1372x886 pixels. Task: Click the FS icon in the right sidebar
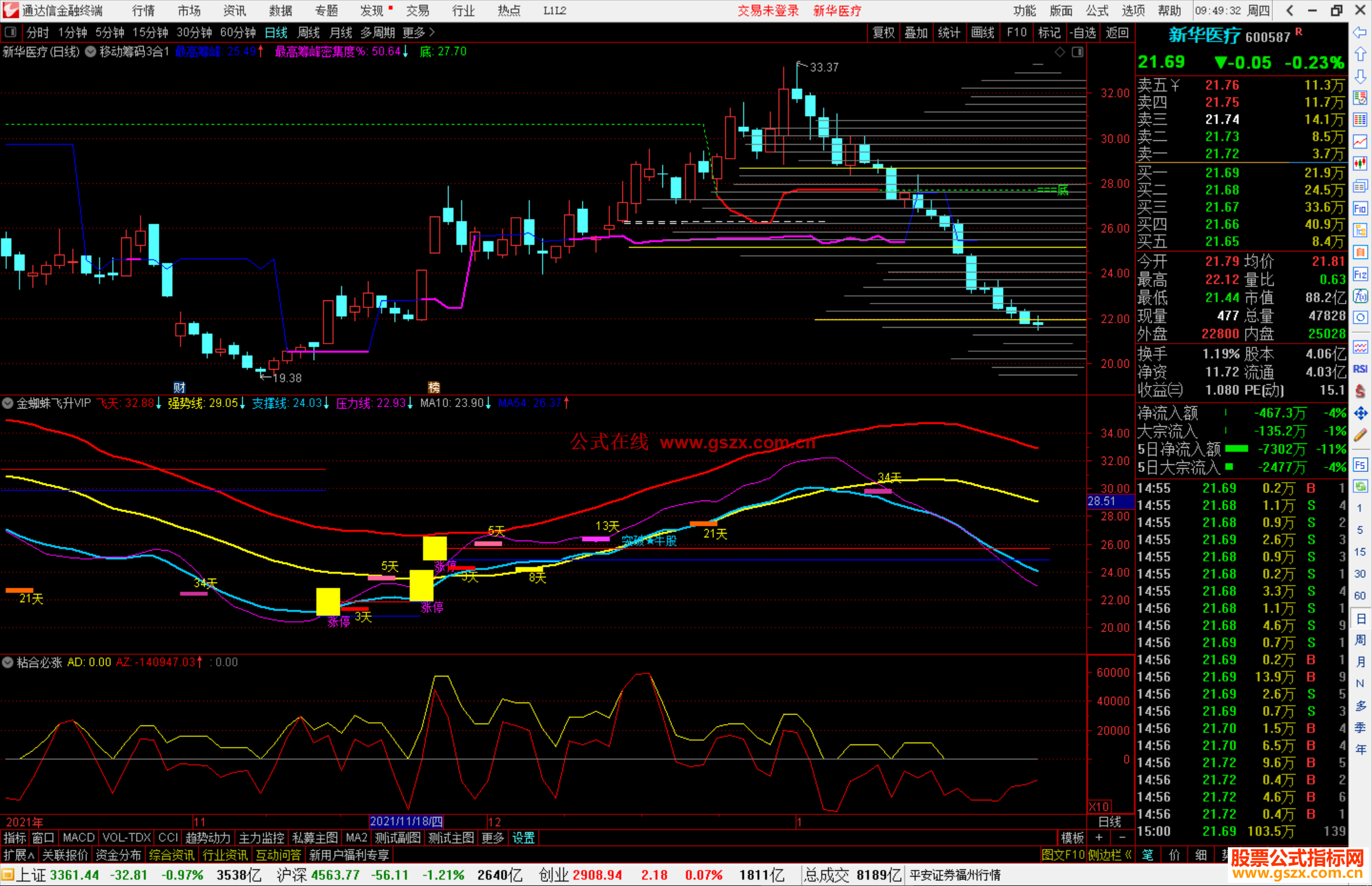coord(1360,465)
